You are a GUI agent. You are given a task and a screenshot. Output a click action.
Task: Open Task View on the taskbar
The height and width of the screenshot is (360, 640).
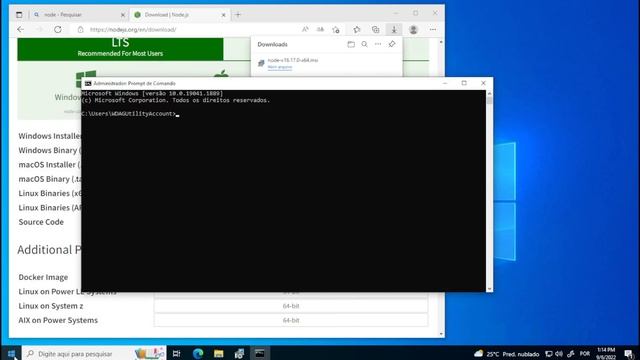pos(176,353)
